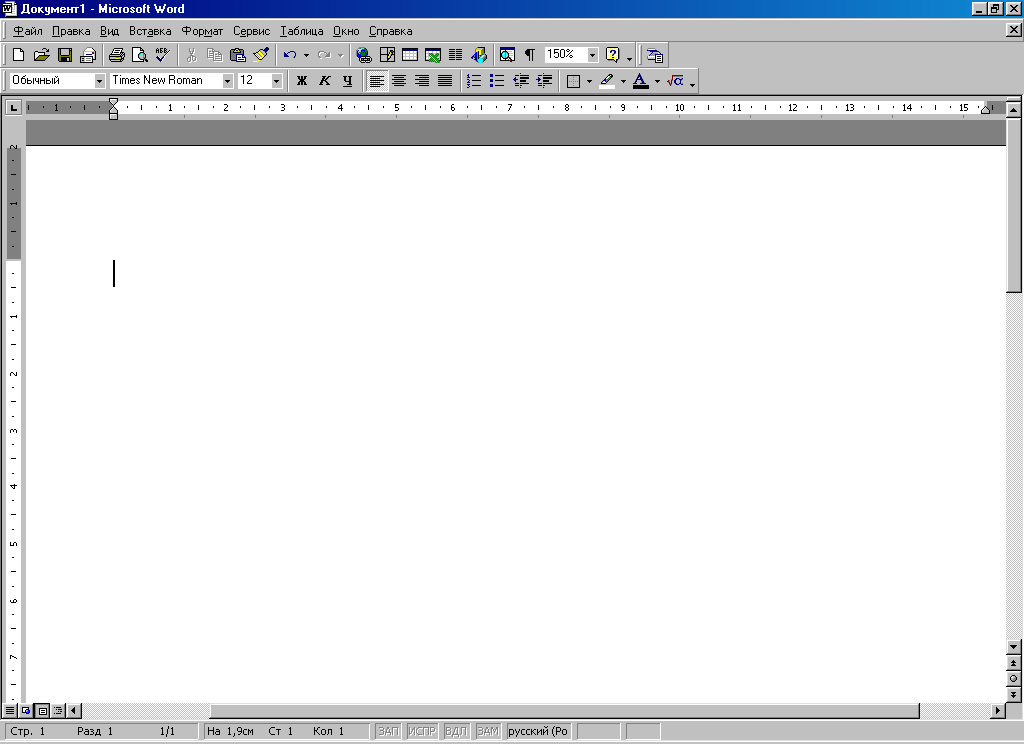Open the Формат menu

click(202, 31)
